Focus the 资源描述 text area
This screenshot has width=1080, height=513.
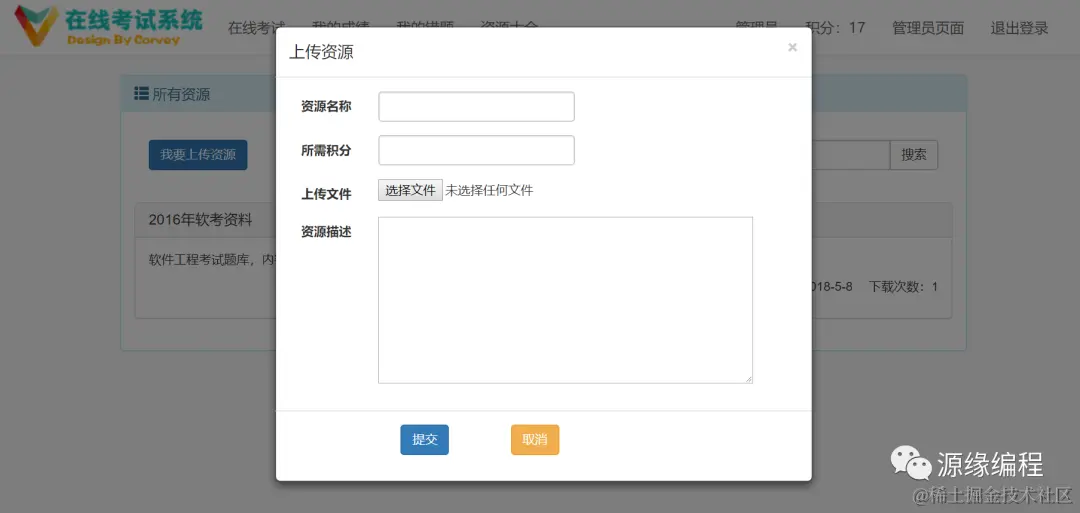(x=565, y=300)
